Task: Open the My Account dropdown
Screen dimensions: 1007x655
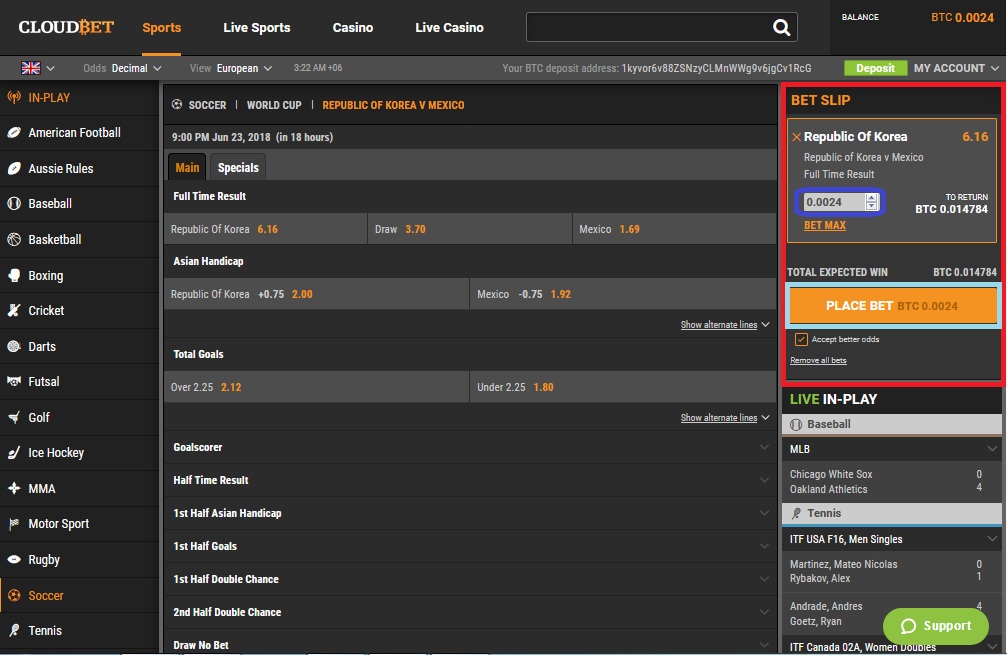Action: click(x=956, y=68)
